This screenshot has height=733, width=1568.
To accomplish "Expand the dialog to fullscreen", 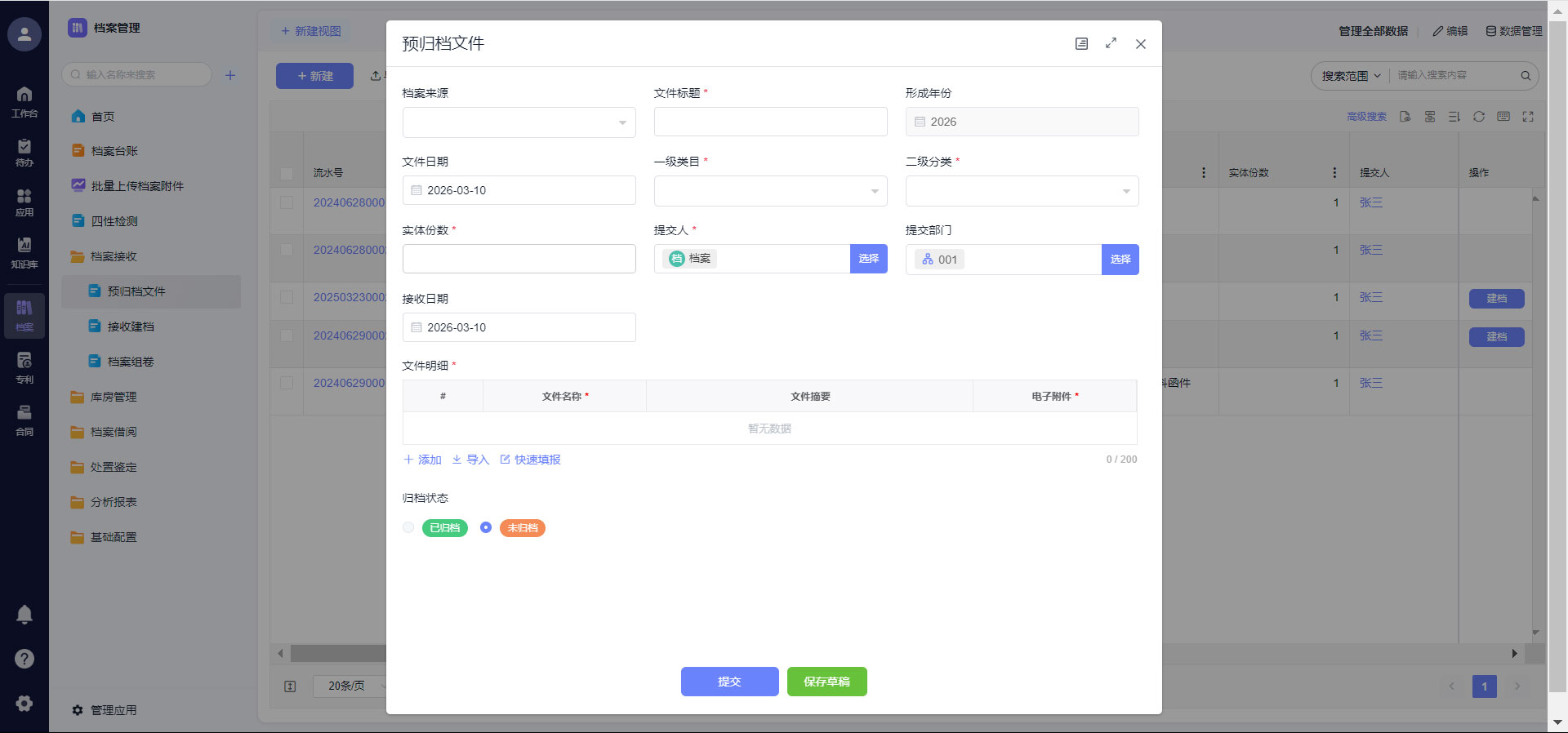I will coord(1111,43).
